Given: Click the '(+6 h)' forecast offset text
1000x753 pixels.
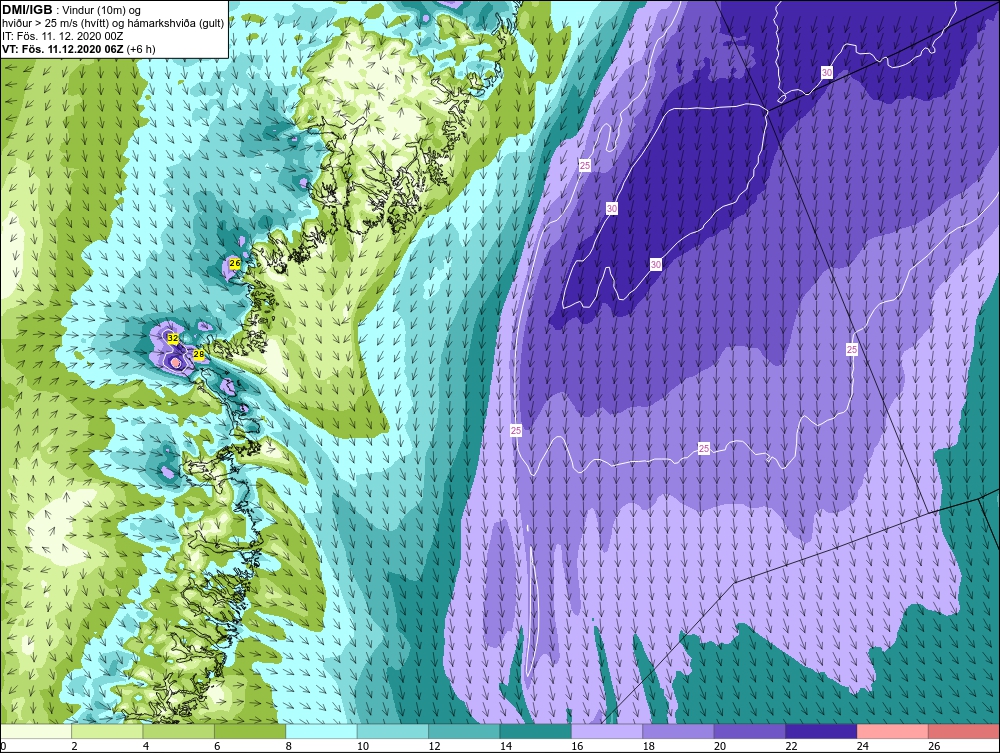Looking at the screenshot, I should [x=141, y=49].
